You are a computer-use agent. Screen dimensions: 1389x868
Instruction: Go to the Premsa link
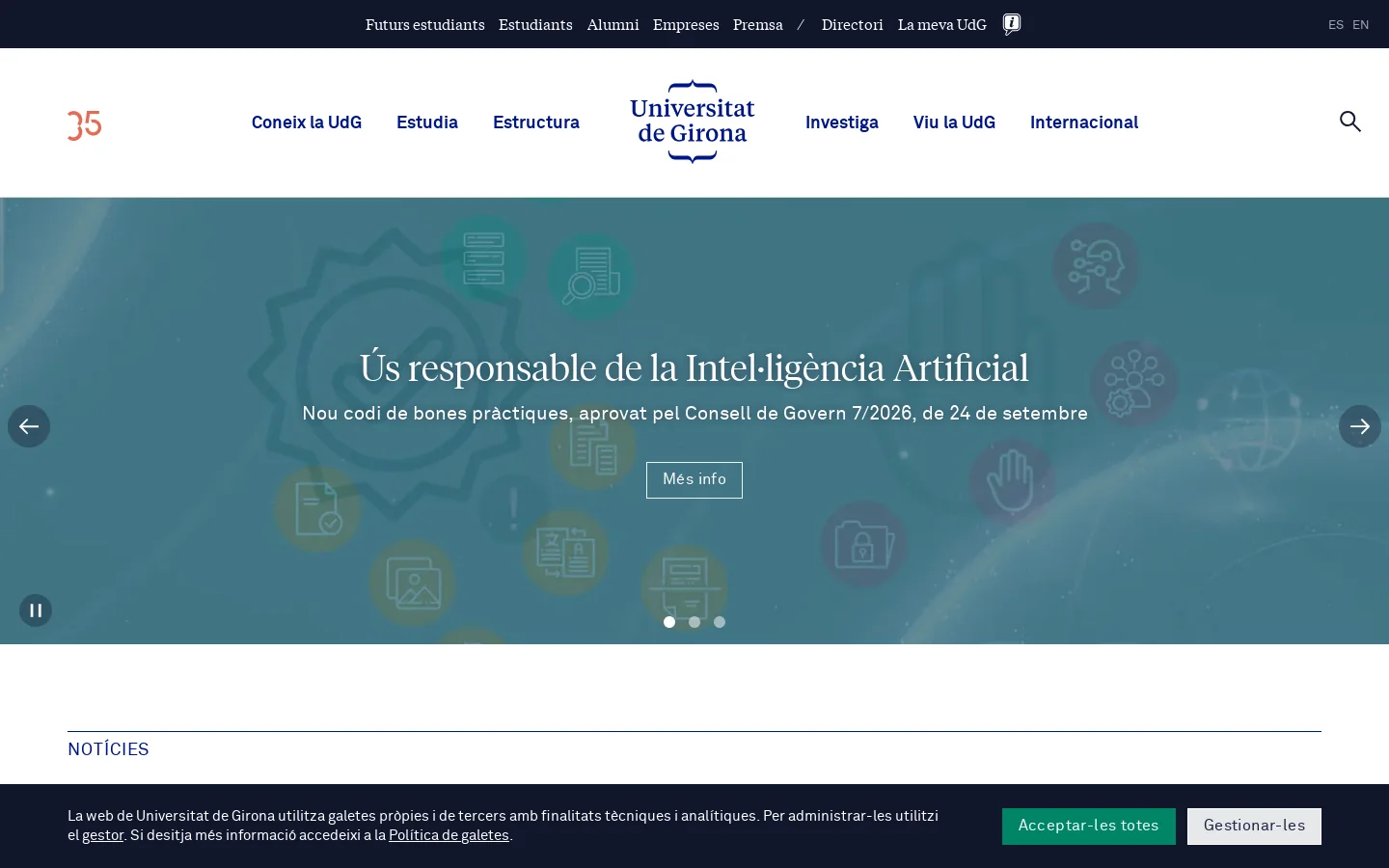click(x=758, y=25)
